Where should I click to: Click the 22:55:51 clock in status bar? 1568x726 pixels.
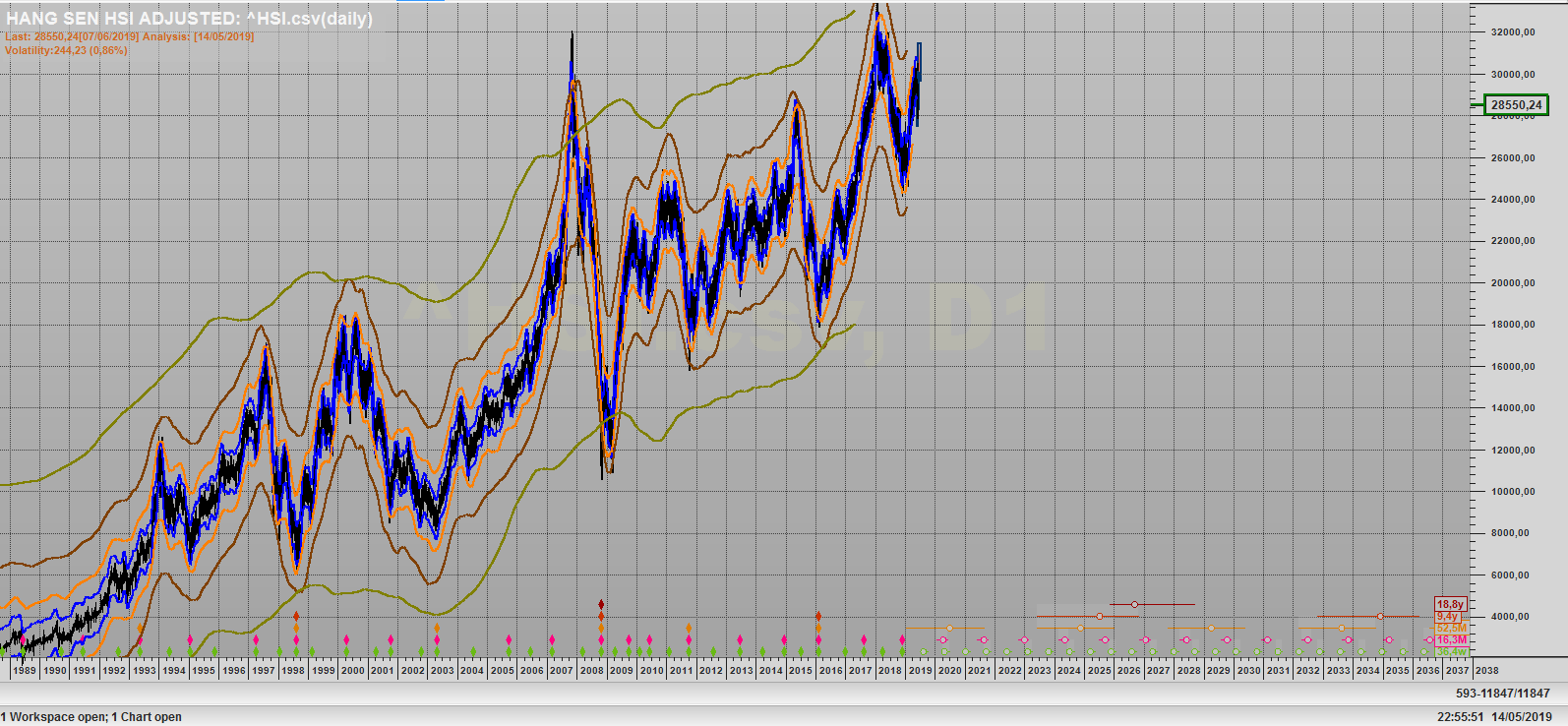(1461, 717)
